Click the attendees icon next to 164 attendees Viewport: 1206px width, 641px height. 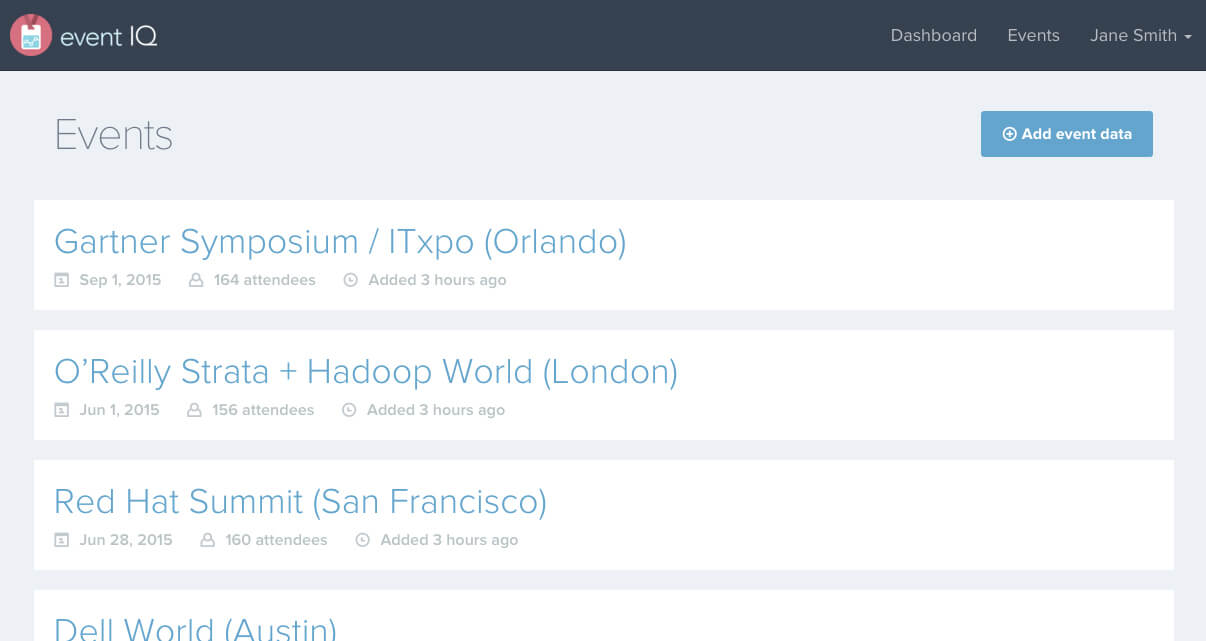(196, 280)
